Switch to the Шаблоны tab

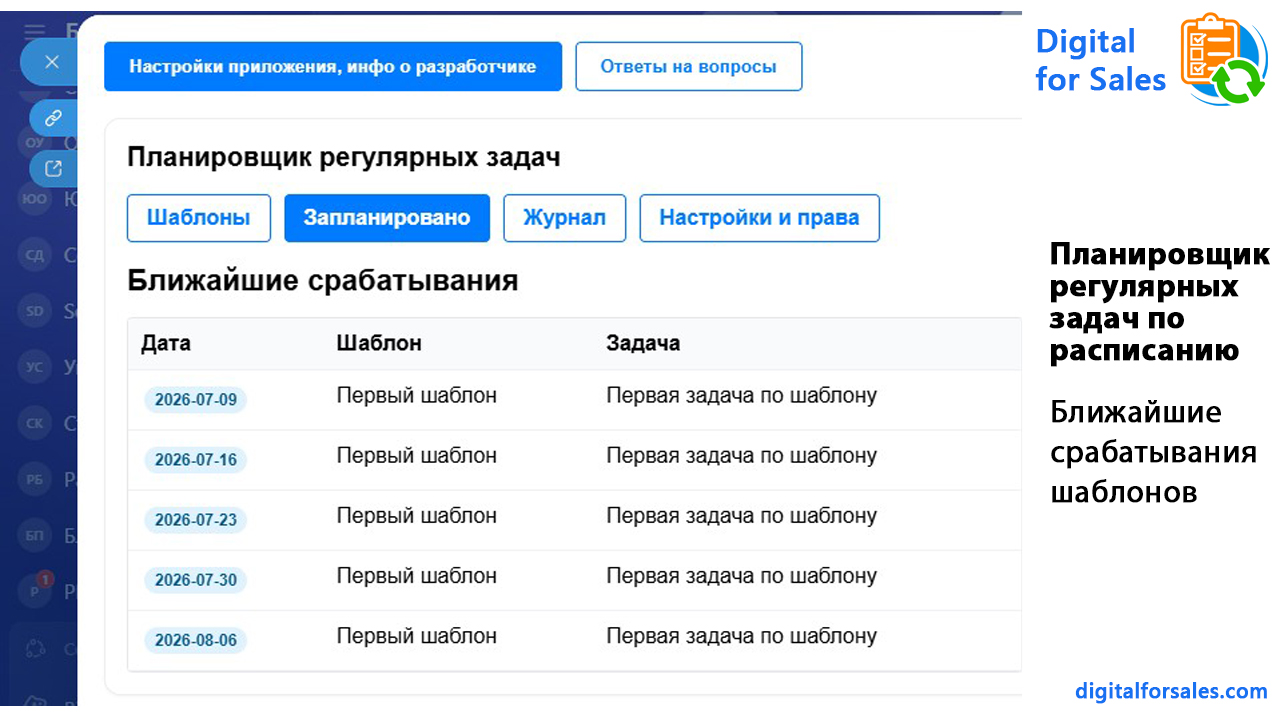(x=199, y=218)
